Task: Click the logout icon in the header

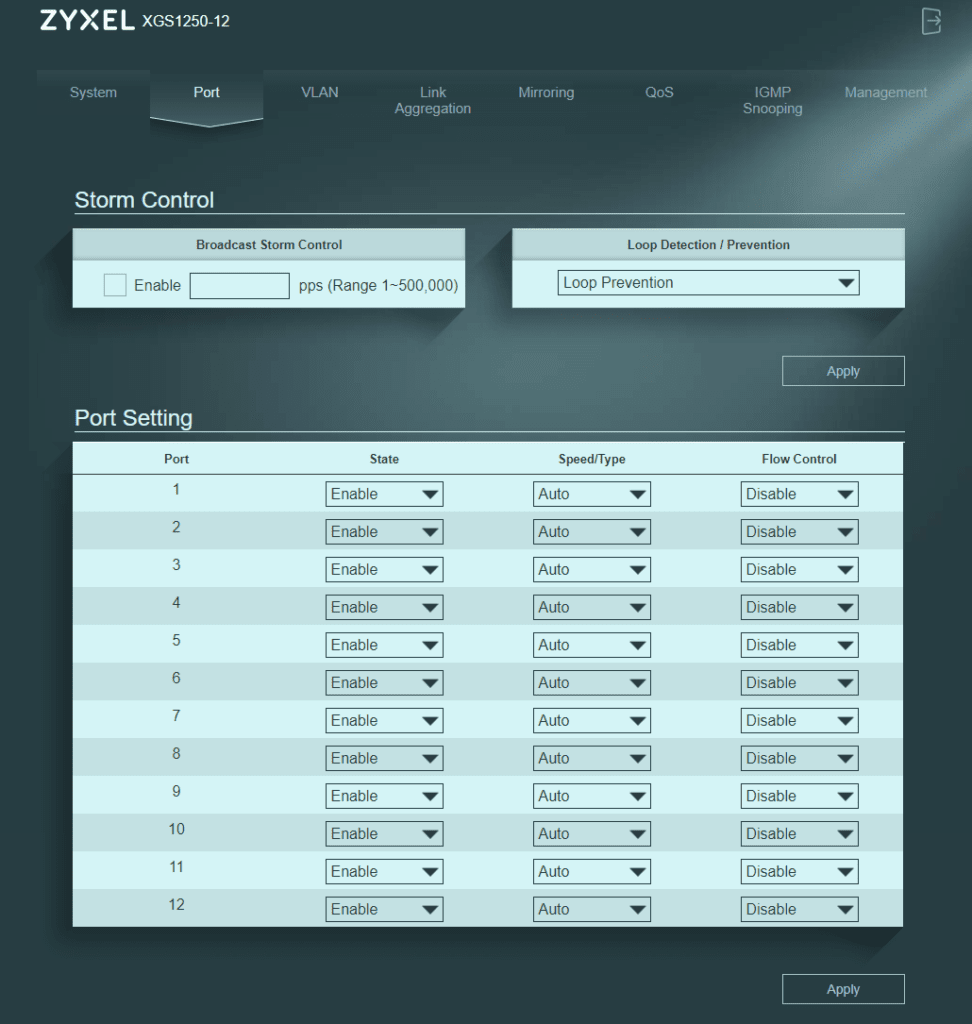Action: (931, 21)
